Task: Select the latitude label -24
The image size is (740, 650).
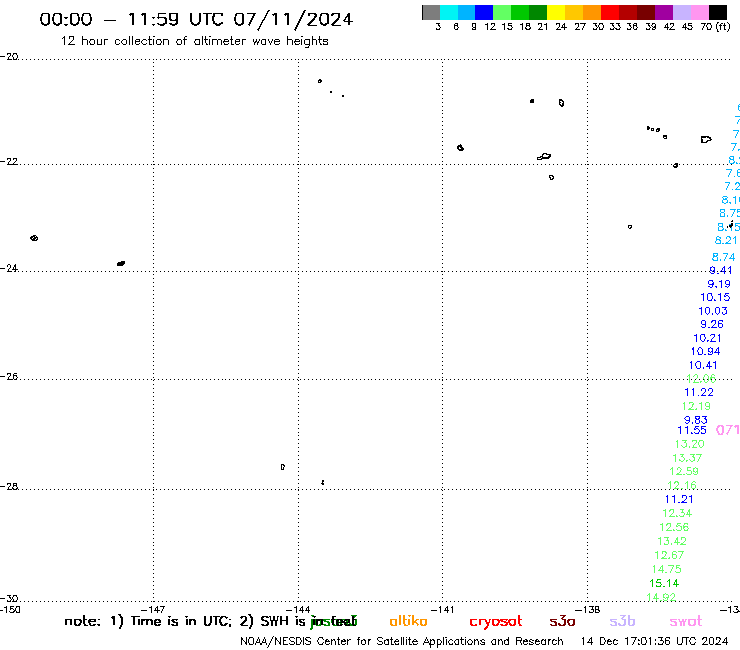Action: click(9, 268)
